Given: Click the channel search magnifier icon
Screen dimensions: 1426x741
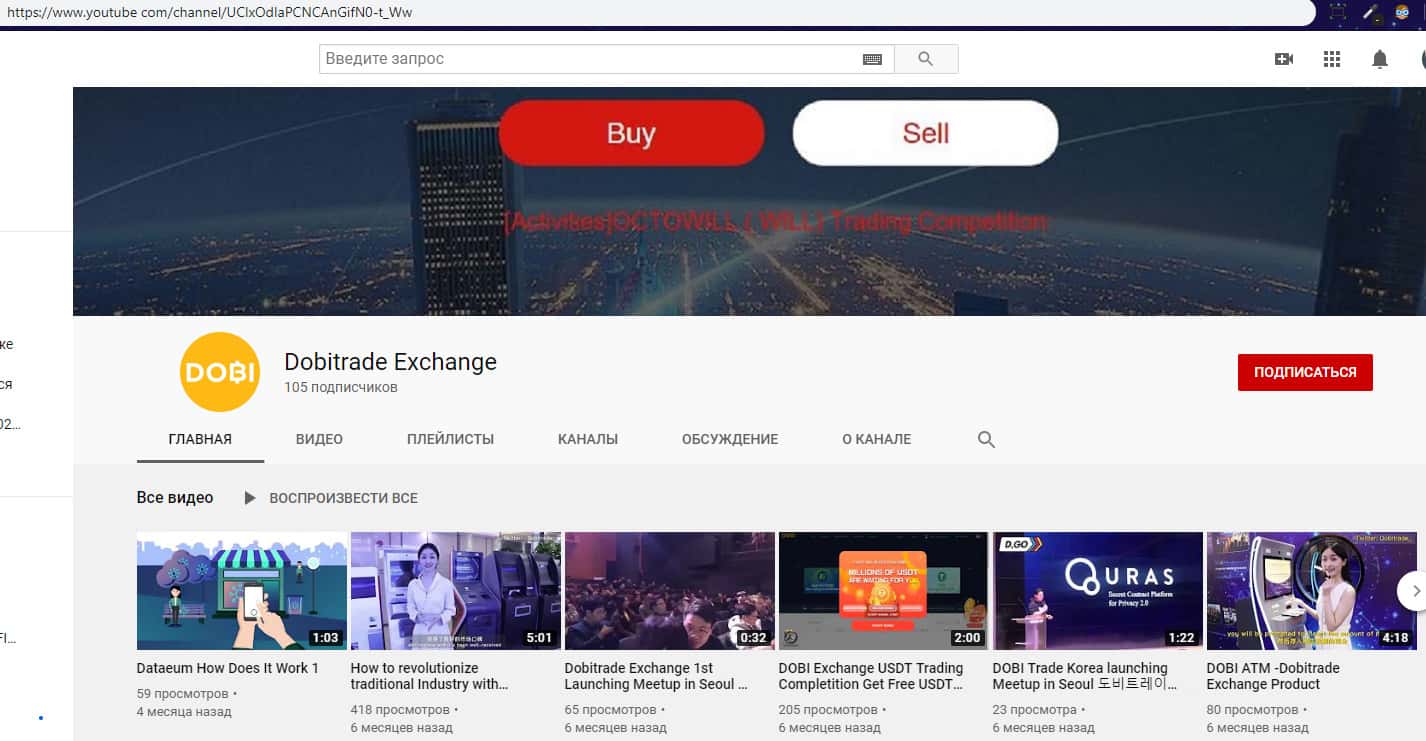Looking at the screenshot, I should coord(986,439).
